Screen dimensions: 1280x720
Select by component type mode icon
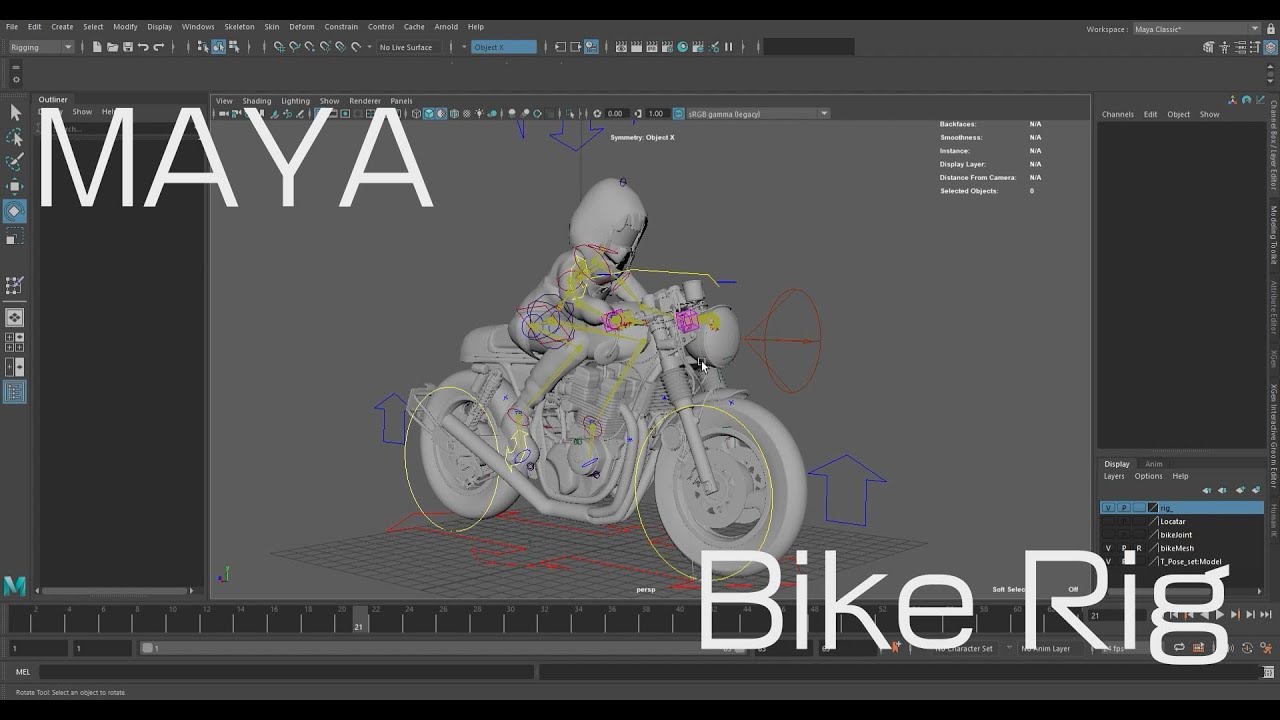point(233,47)
